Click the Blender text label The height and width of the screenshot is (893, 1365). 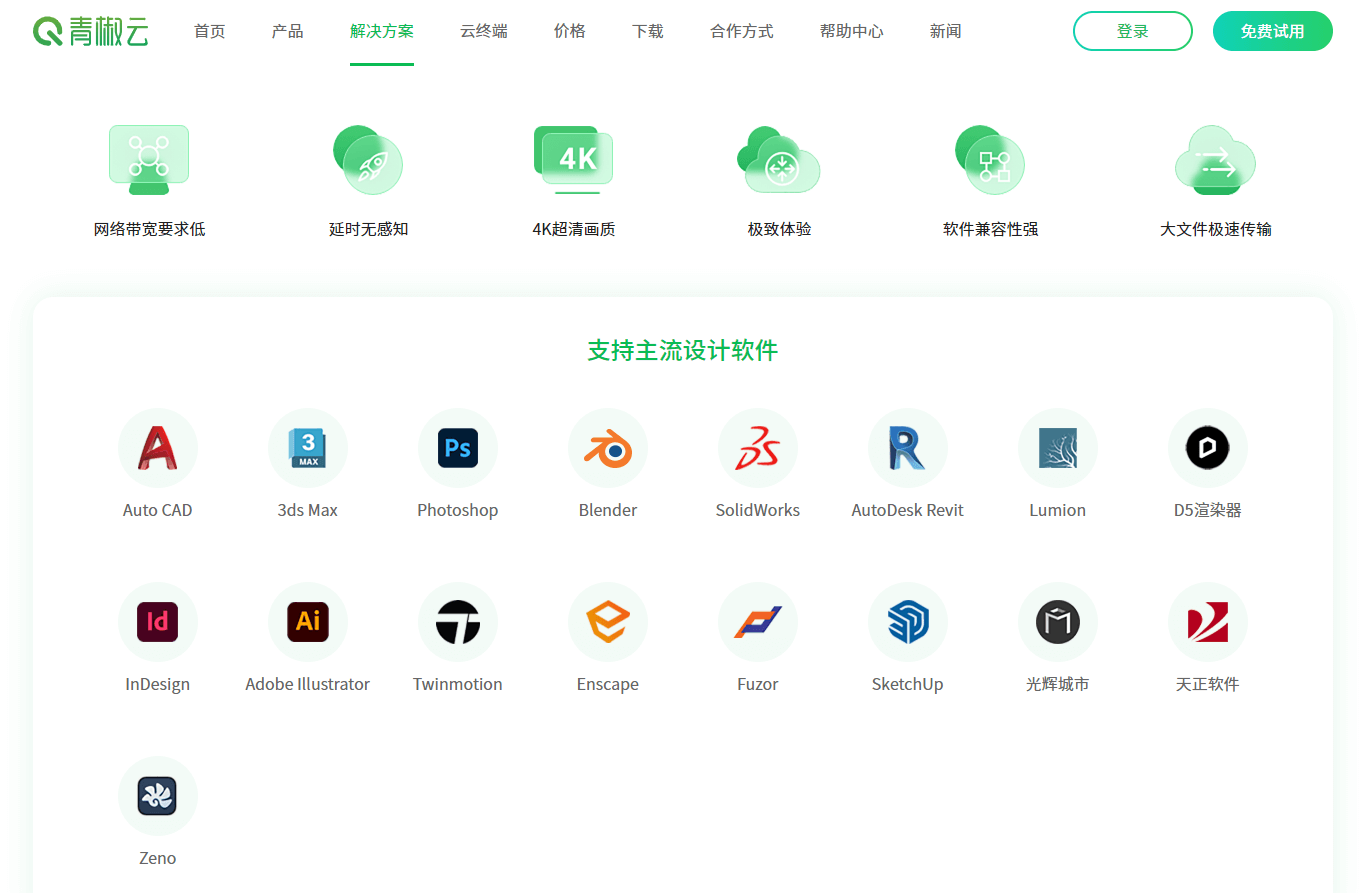tap(608, 510)
